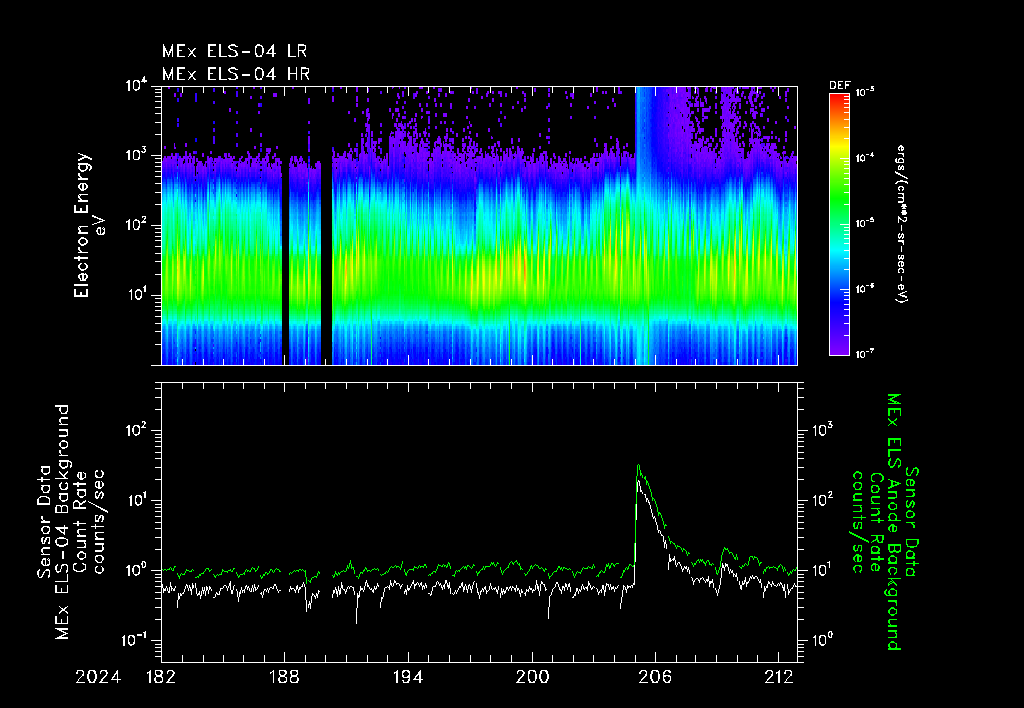Click the 'Electron Energy eV' axis label
This screenshot has width=1024, height=708.
click(x=90, y=225)
